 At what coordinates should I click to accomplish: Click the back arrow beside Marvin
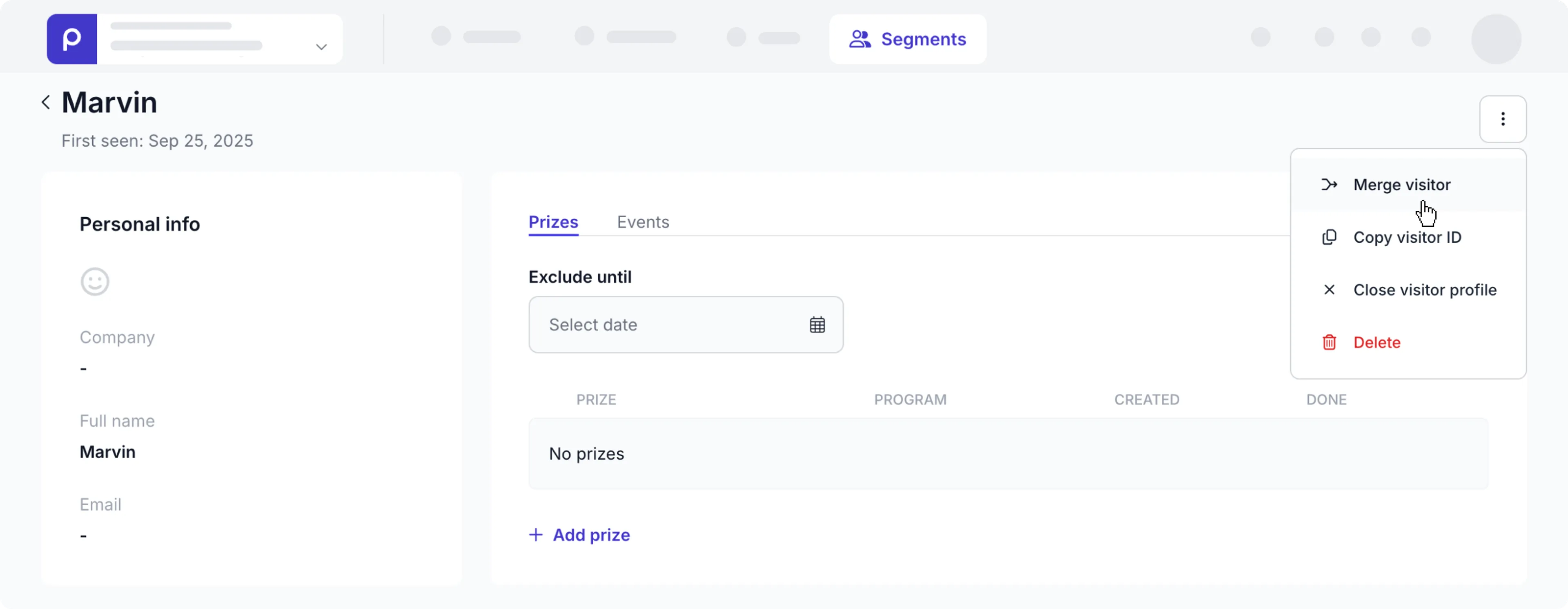tap(46, 102)
